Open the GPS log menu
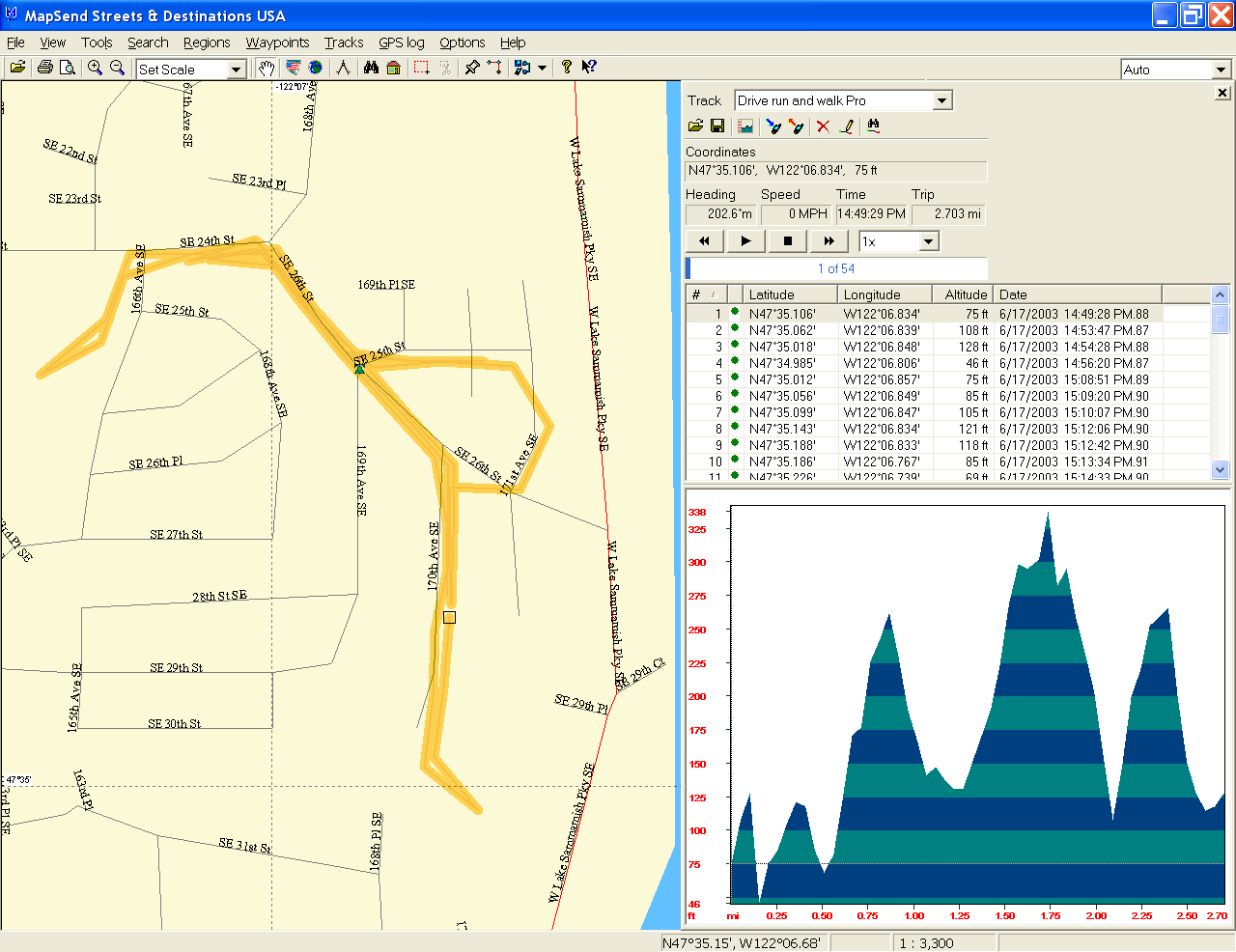 [401, 42]
